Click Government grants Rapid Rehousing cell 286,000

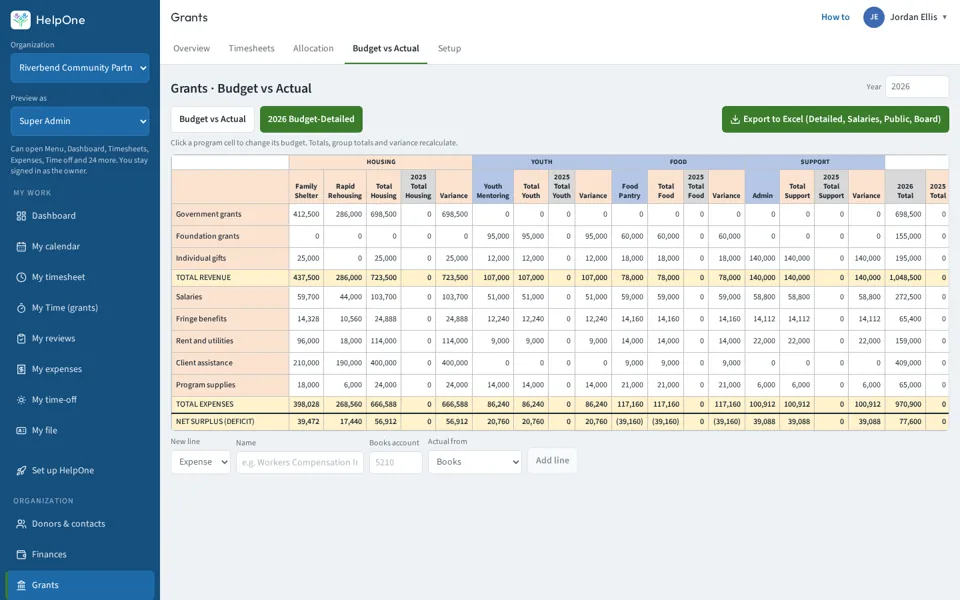(345, 214)
